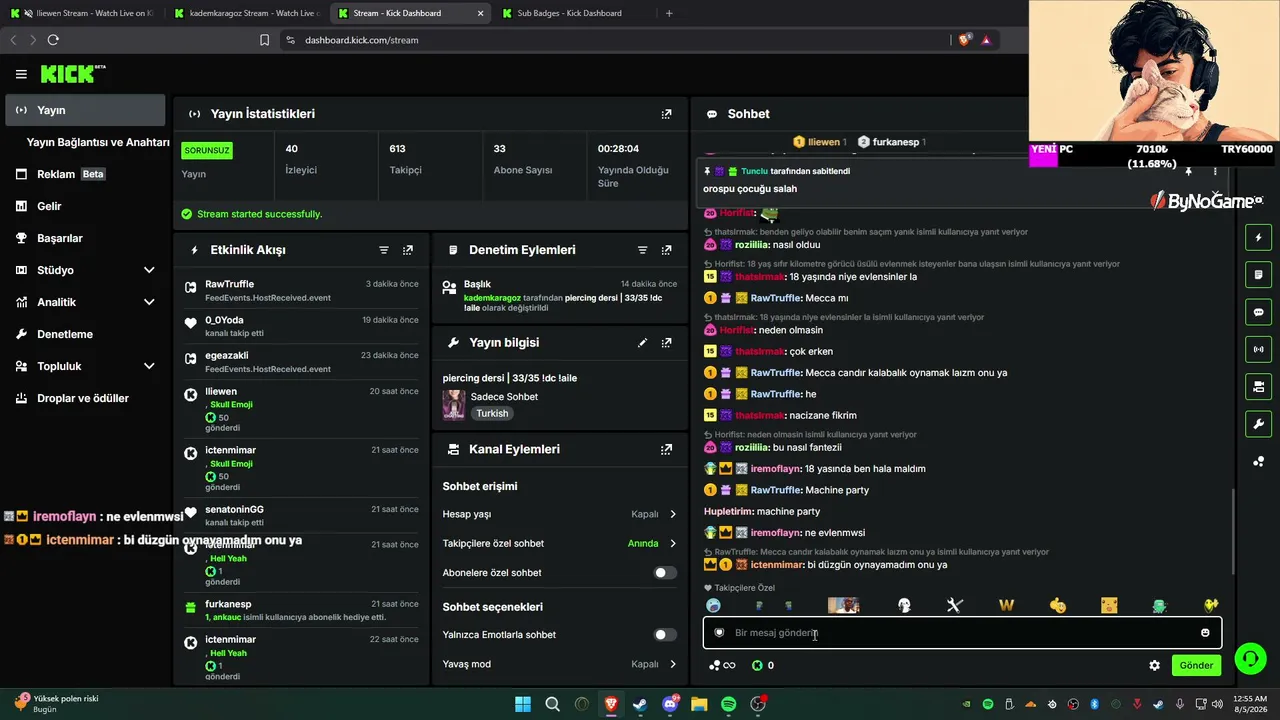Open chat settings gear icon

1155,665
